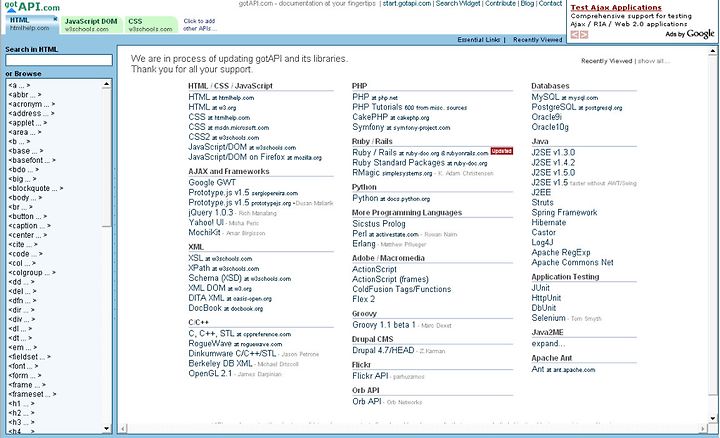Open the Google GWT API
This screenshot has height=438, width=720.
212,182
